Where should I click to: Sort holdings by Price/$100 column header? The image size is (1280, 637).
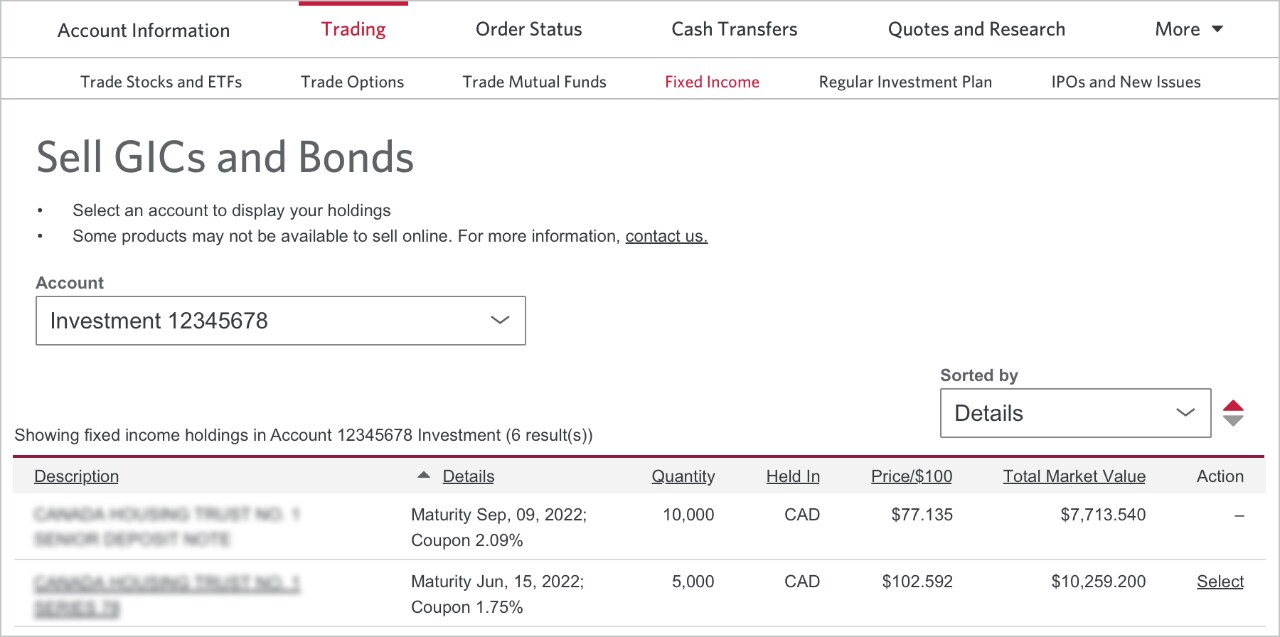(911, 476)
